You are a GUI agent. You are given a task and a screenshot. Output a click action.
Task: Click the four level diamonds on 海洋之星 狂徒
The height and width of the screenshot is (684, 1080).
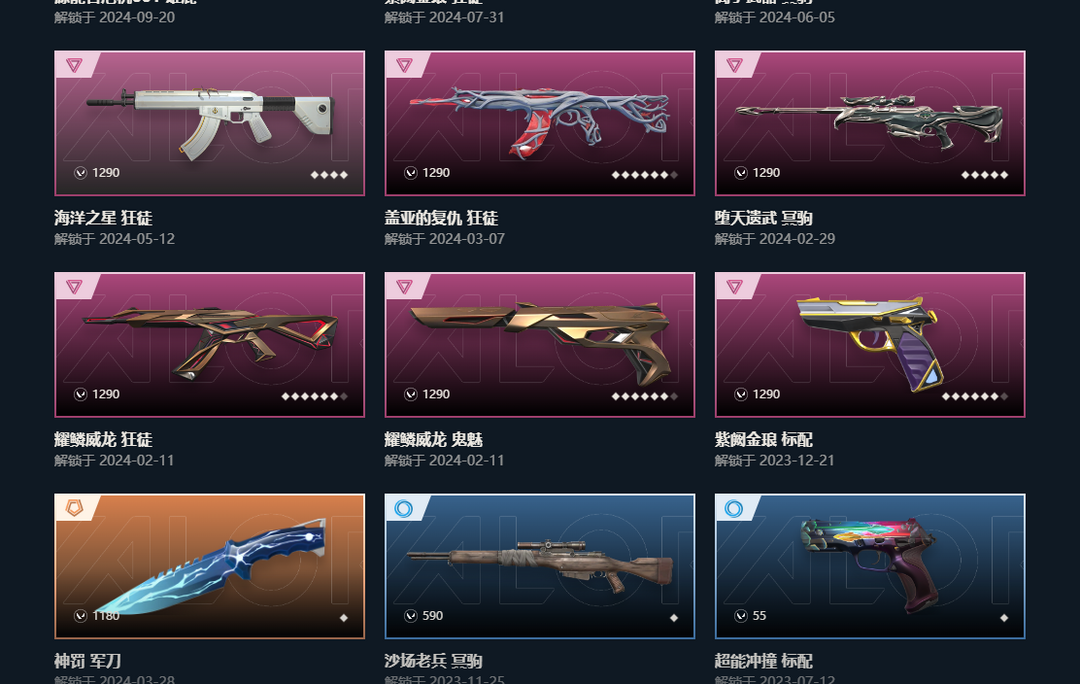(x=329, y=175)
